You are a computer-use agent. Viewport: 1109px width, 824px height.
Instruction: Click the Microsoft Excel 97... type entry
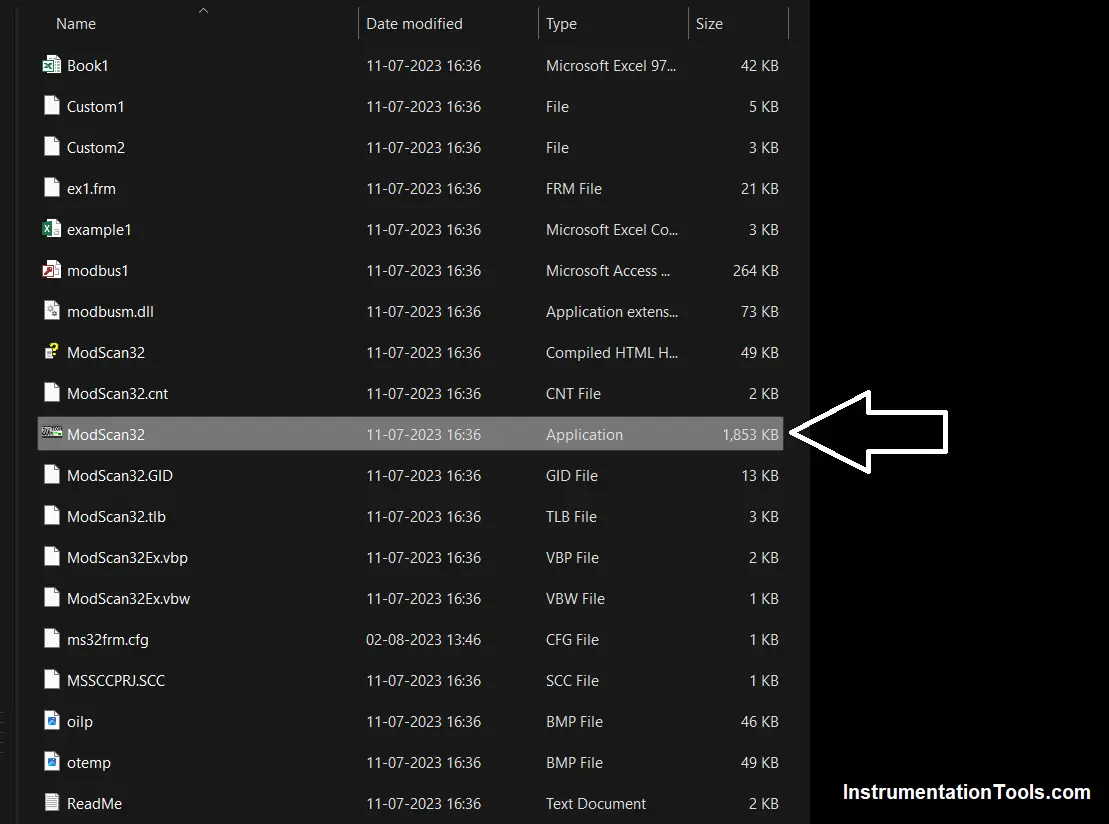click(611, 66)
